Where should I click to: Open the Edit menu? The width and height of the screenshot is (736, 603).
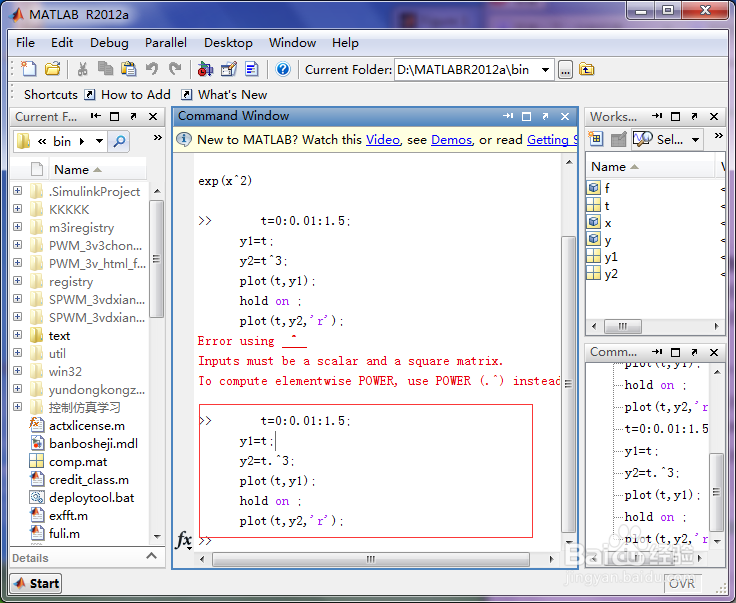click(62, 43)
